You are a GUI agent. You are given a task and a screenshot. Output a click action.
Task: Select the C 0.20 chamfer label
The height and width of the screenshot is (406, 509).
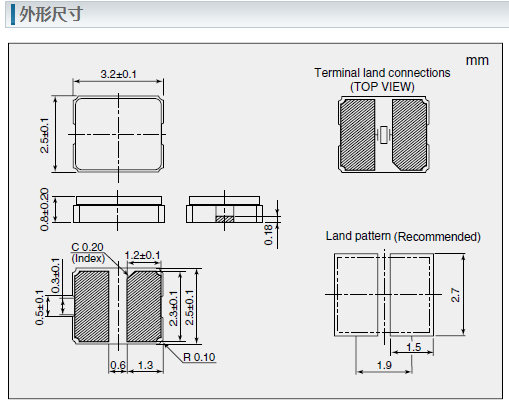pos(87,247)
